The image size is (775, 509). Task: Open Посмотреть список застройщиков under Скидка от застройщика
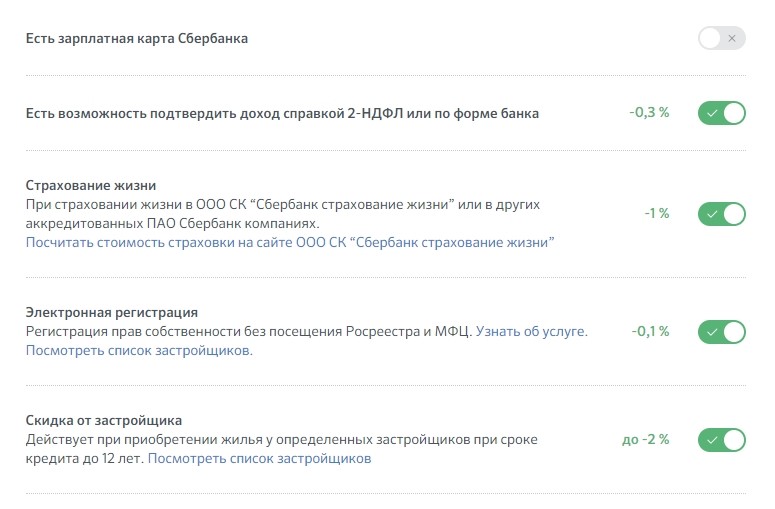(x=259, y=459)
